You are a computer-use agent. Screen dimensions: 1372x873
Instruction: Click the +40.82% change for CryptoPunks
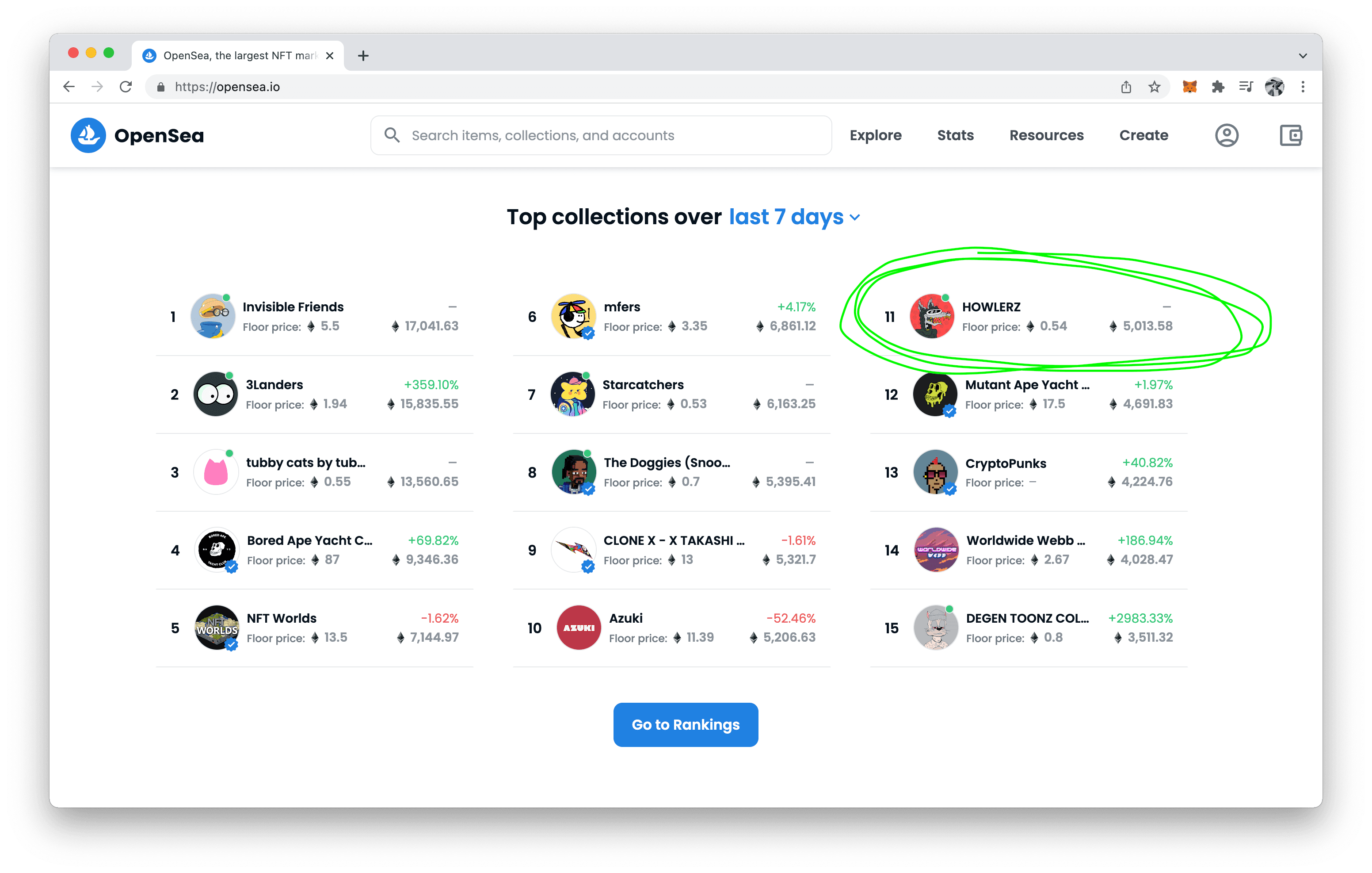[x=1147, y=463]
